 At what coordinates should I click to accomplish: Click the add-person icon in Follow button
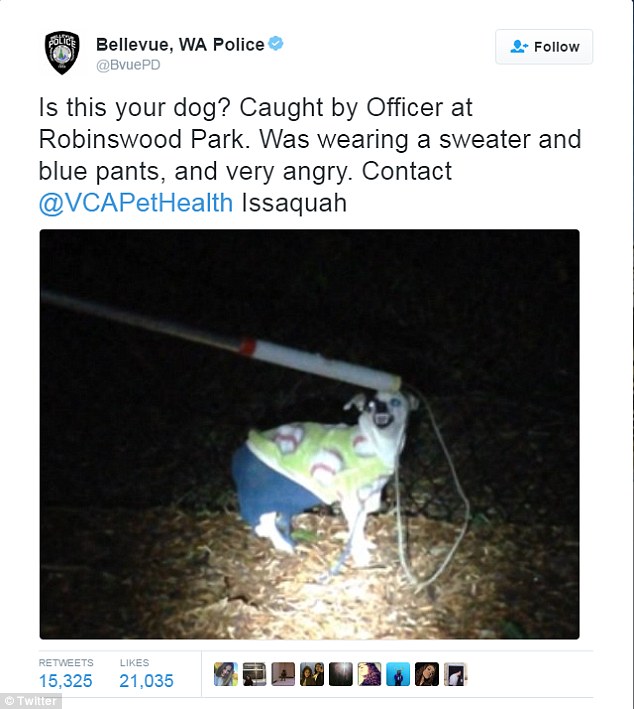pyautogui.click(x=519, y=47)
